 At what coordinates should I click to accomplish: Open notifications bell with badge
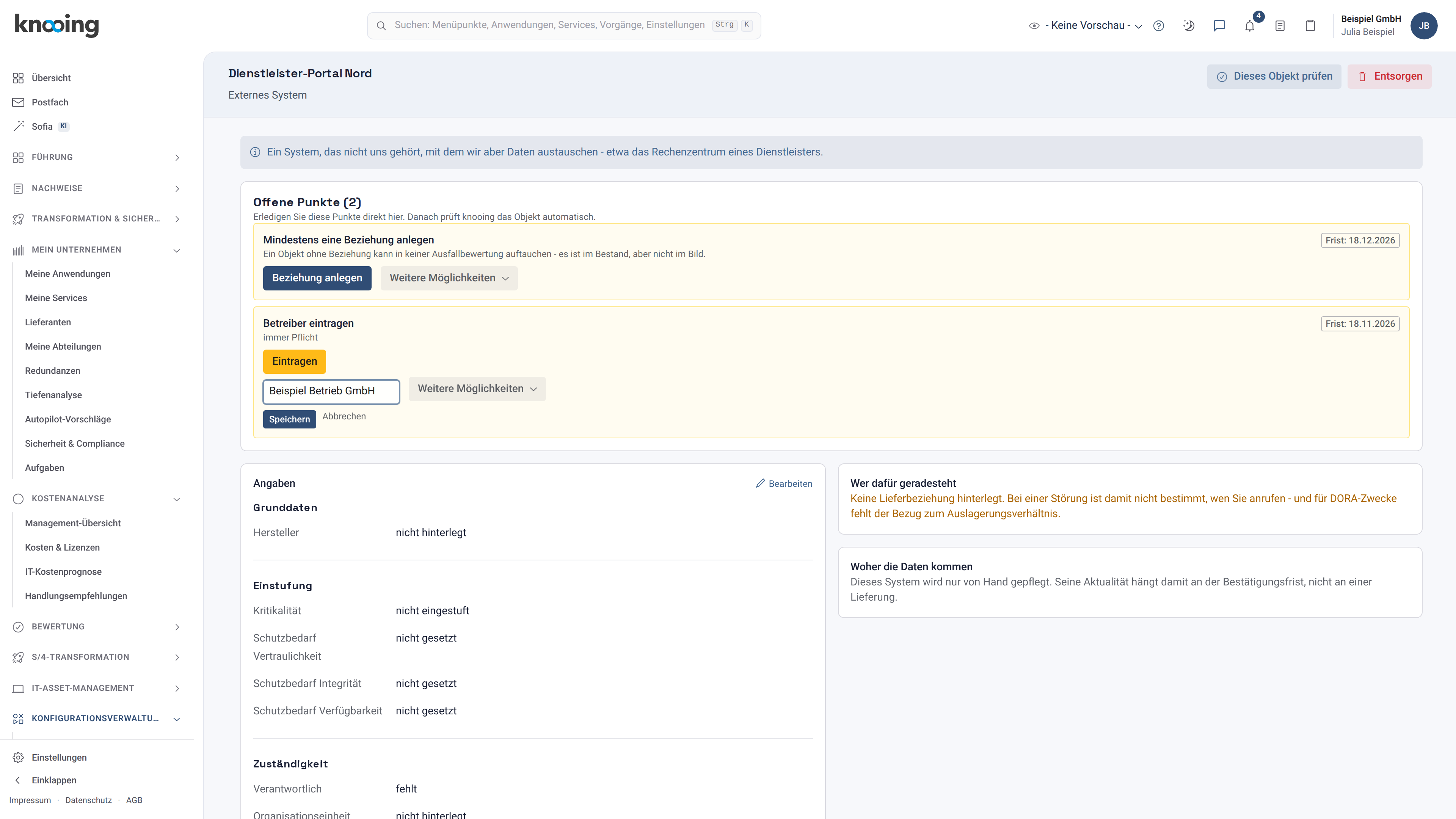(x=1250, y=26)
